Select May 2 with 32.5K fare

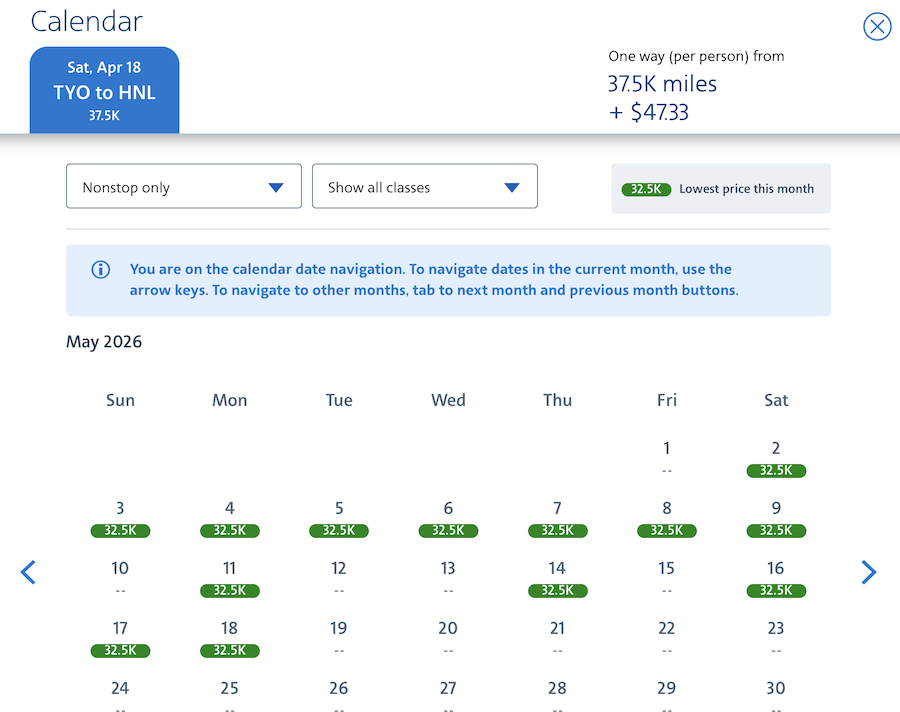pyautogui.click(x=776, y=458)
